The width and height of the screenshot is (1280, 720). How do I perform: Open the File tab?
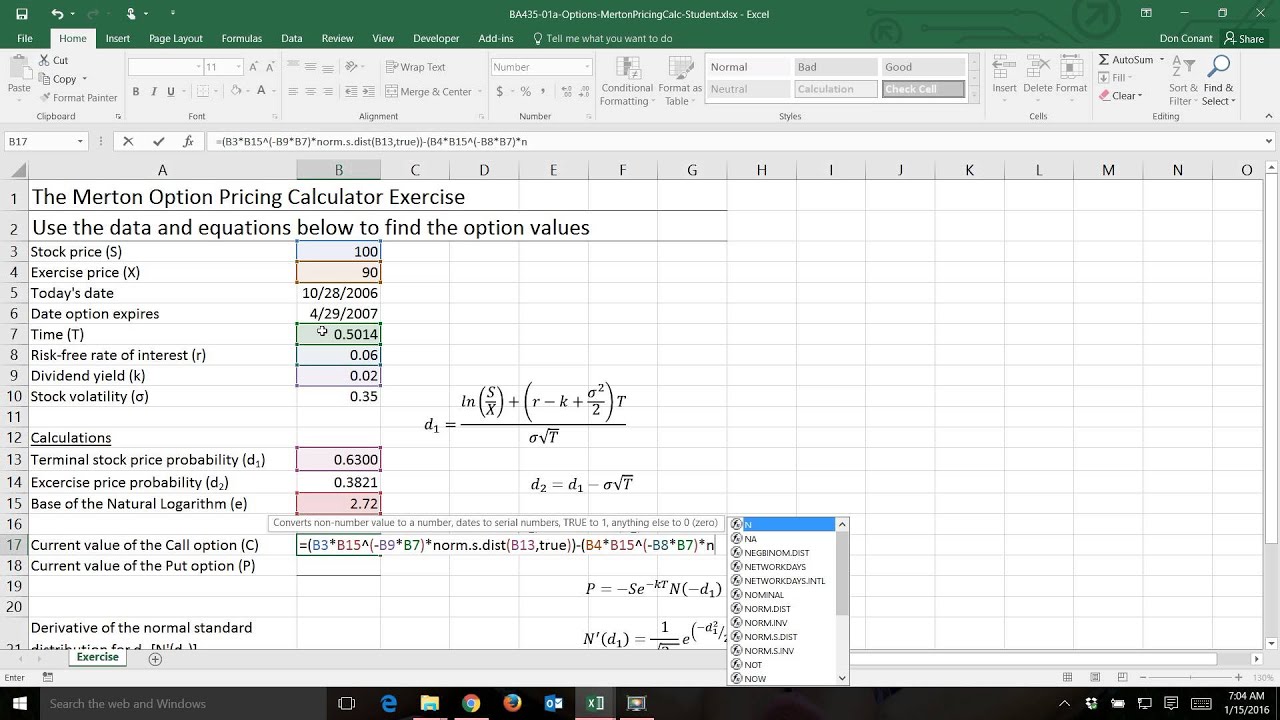tap(25, 39)
